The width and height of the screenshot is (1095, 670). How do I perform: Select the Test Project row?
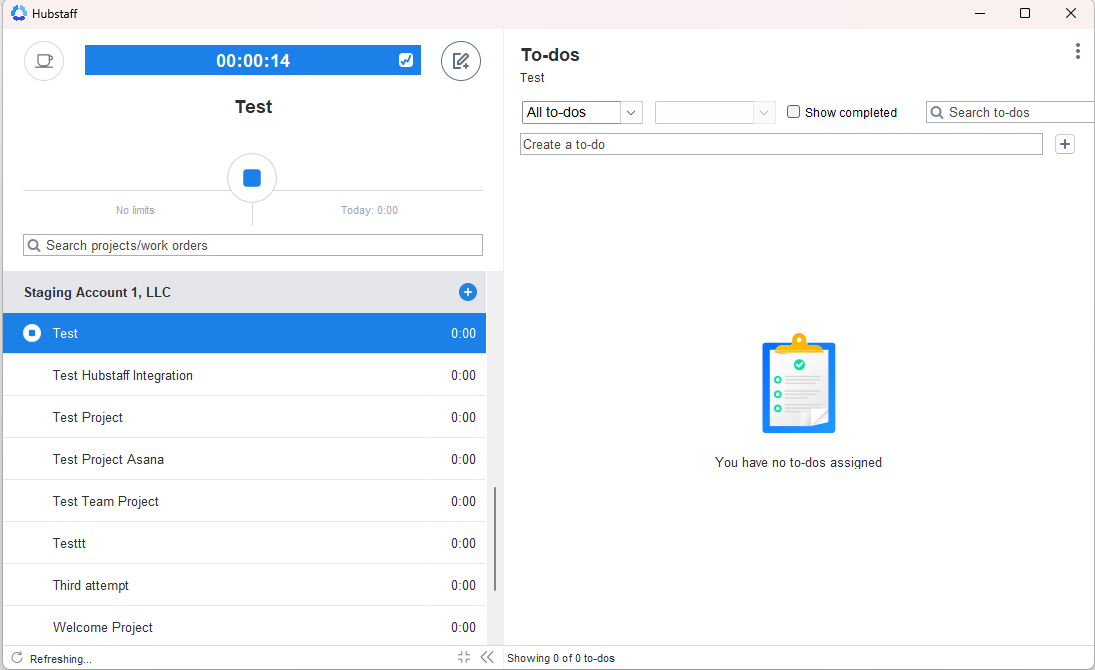click(x=244, y=417)
